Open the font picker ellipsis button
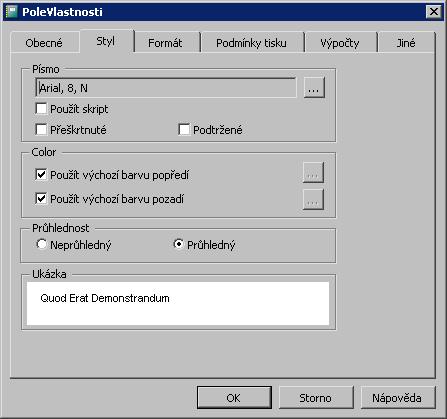447x419 pixels. [x=314, y=88]
